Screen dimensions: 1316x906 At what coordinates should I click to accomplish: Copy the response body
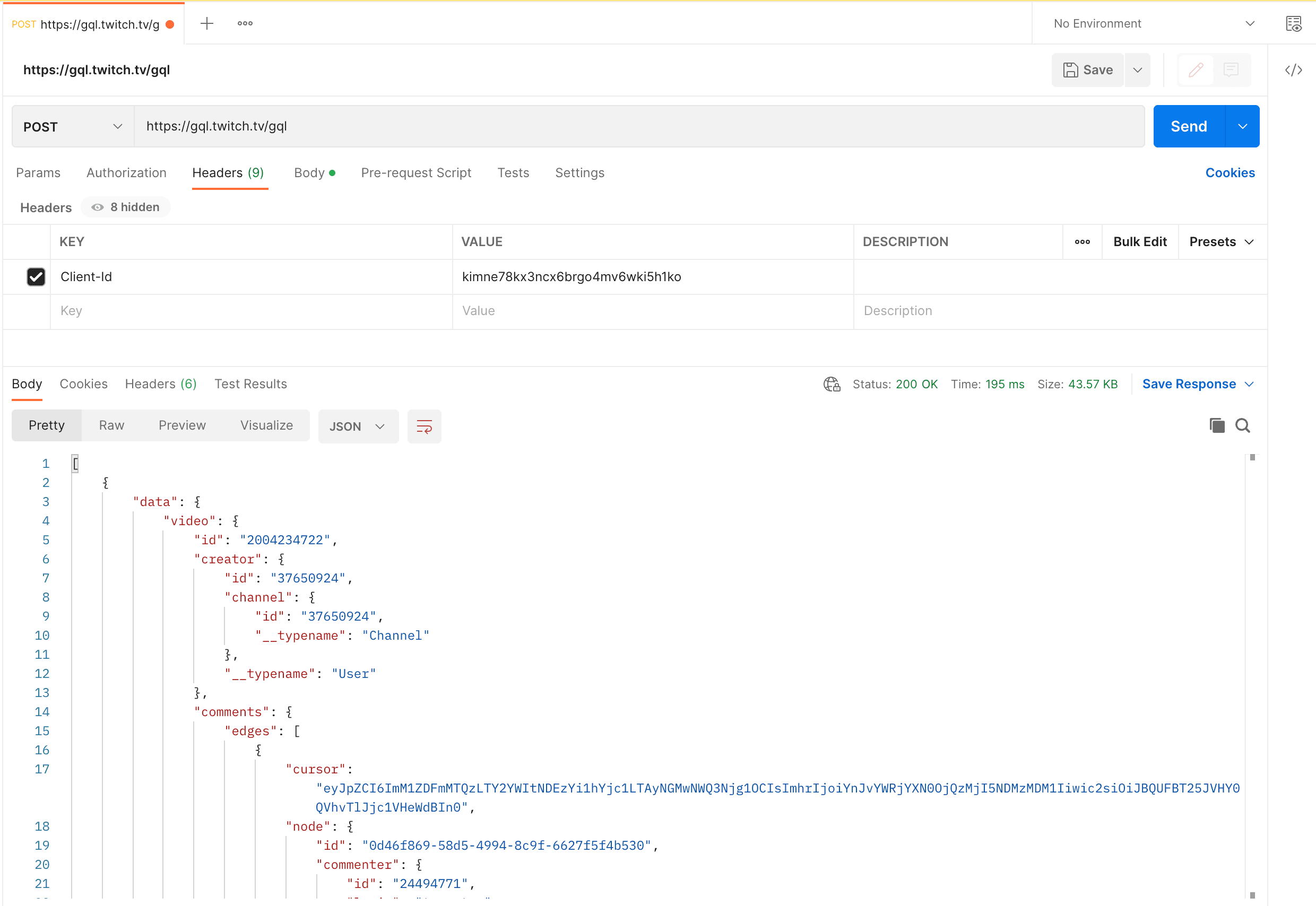point(1216,425)
